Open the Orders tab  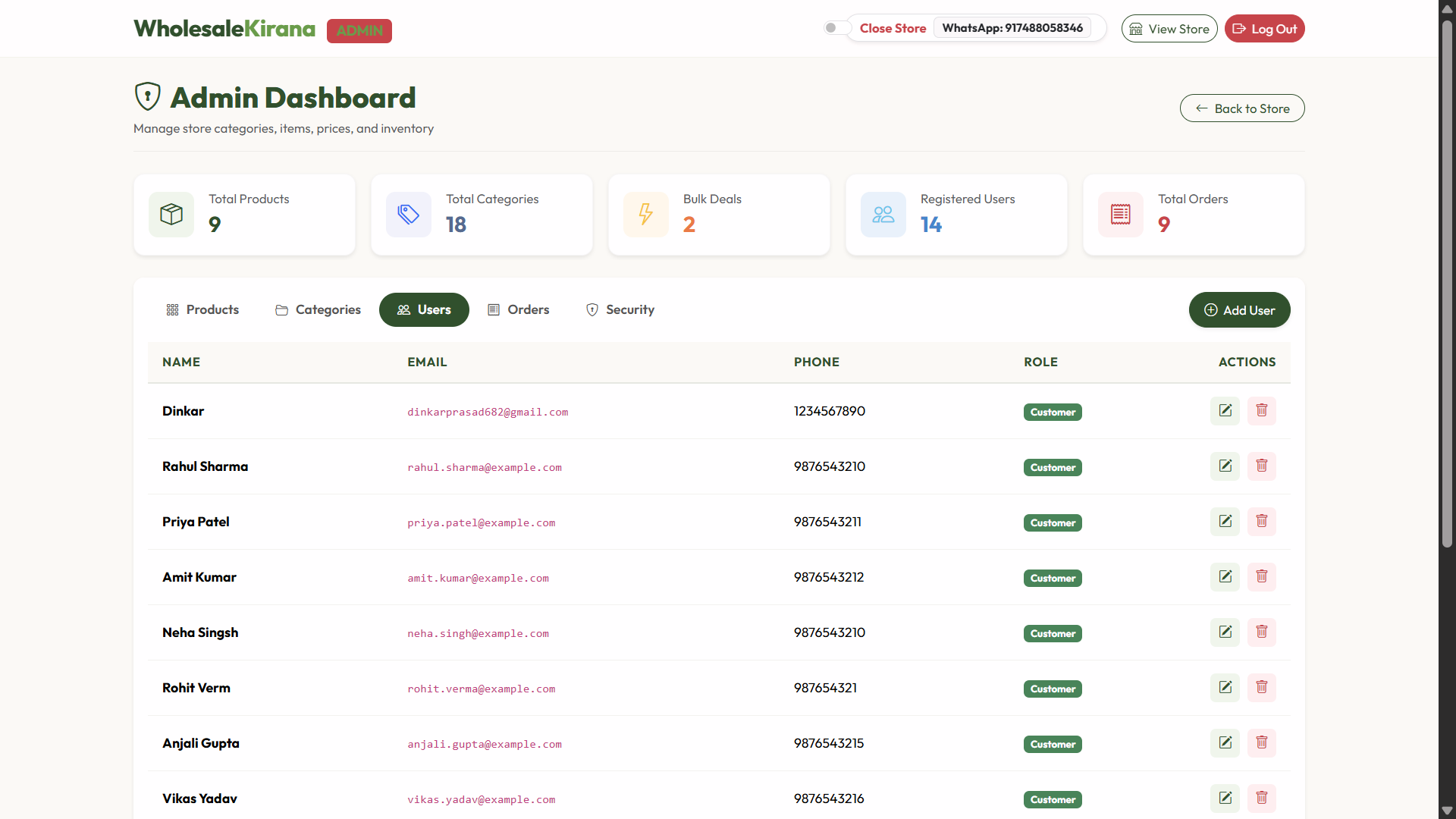coord(519,309)
